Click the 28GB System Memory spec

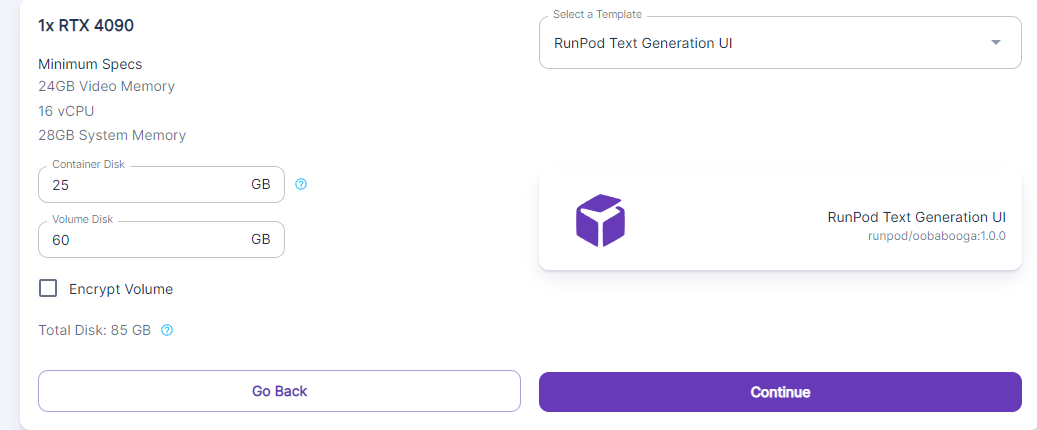(x=112, y=135)
